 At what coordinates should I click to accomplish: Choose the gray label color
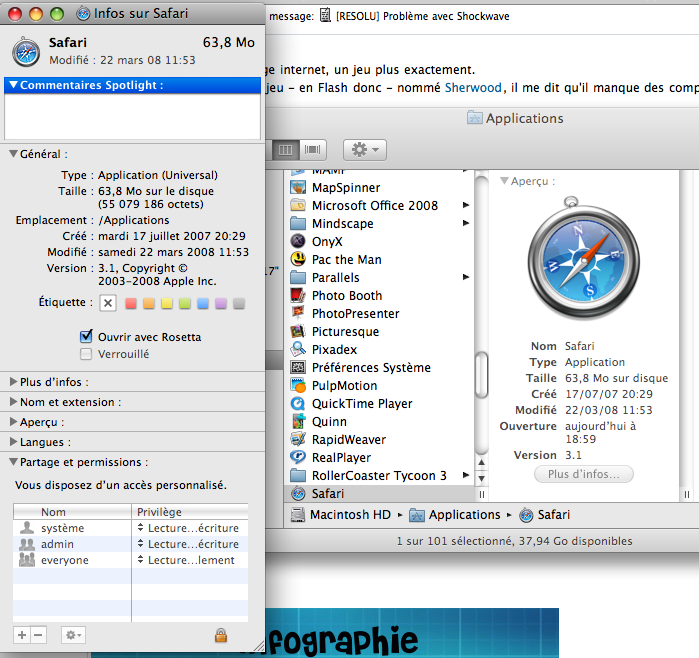coord(239,304)
